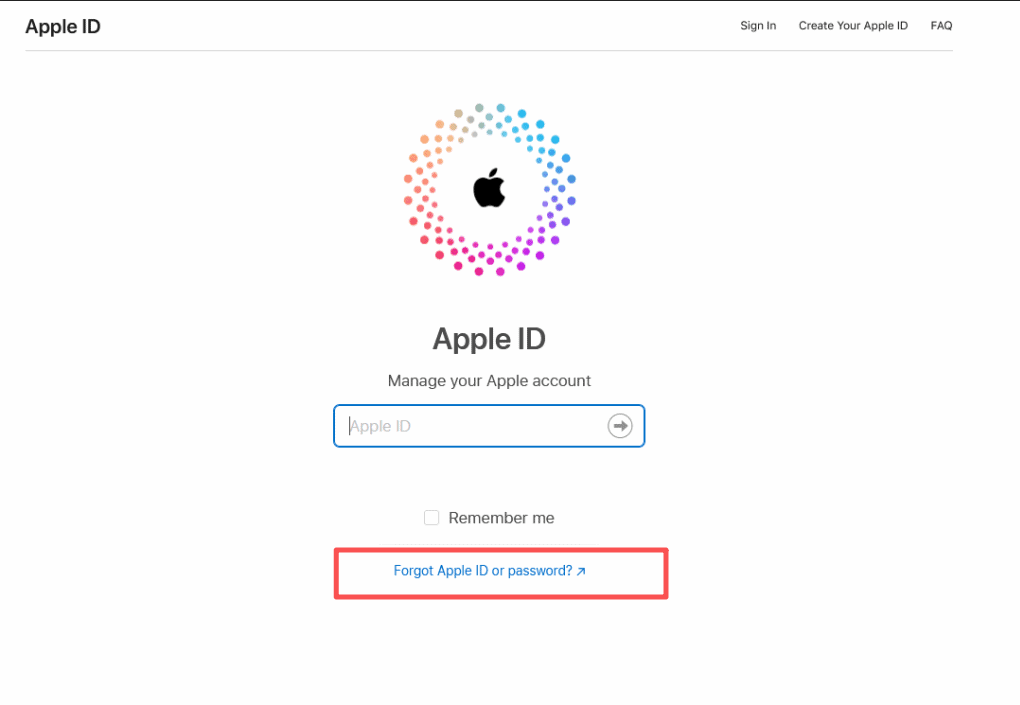Select Create Your Apple ID

tap(852, 25)
